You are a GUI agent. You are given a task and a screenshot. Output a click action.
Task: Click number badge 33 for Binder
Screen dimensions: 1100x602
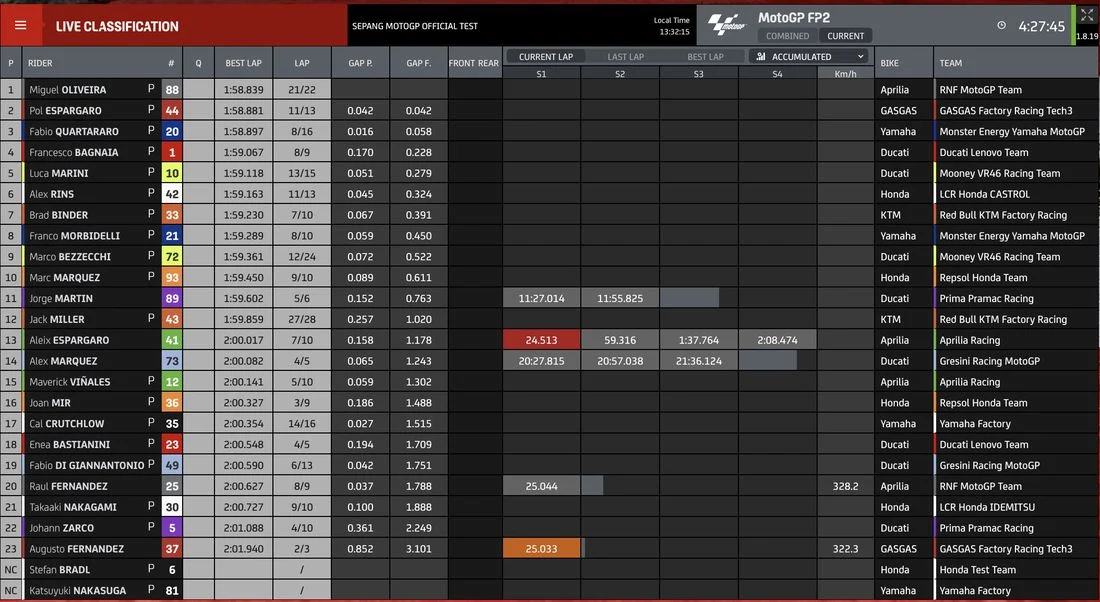coord(172,215)
